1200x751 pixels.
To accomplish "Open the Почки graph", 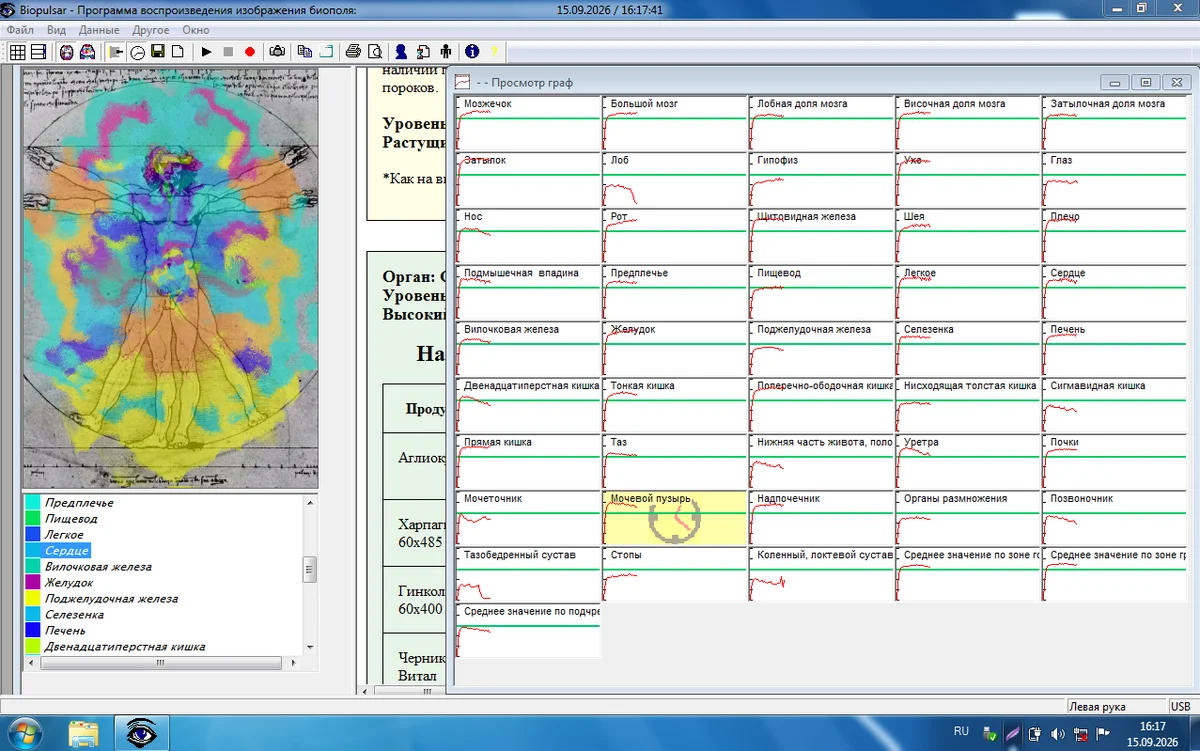I will tap(1114, 461).
